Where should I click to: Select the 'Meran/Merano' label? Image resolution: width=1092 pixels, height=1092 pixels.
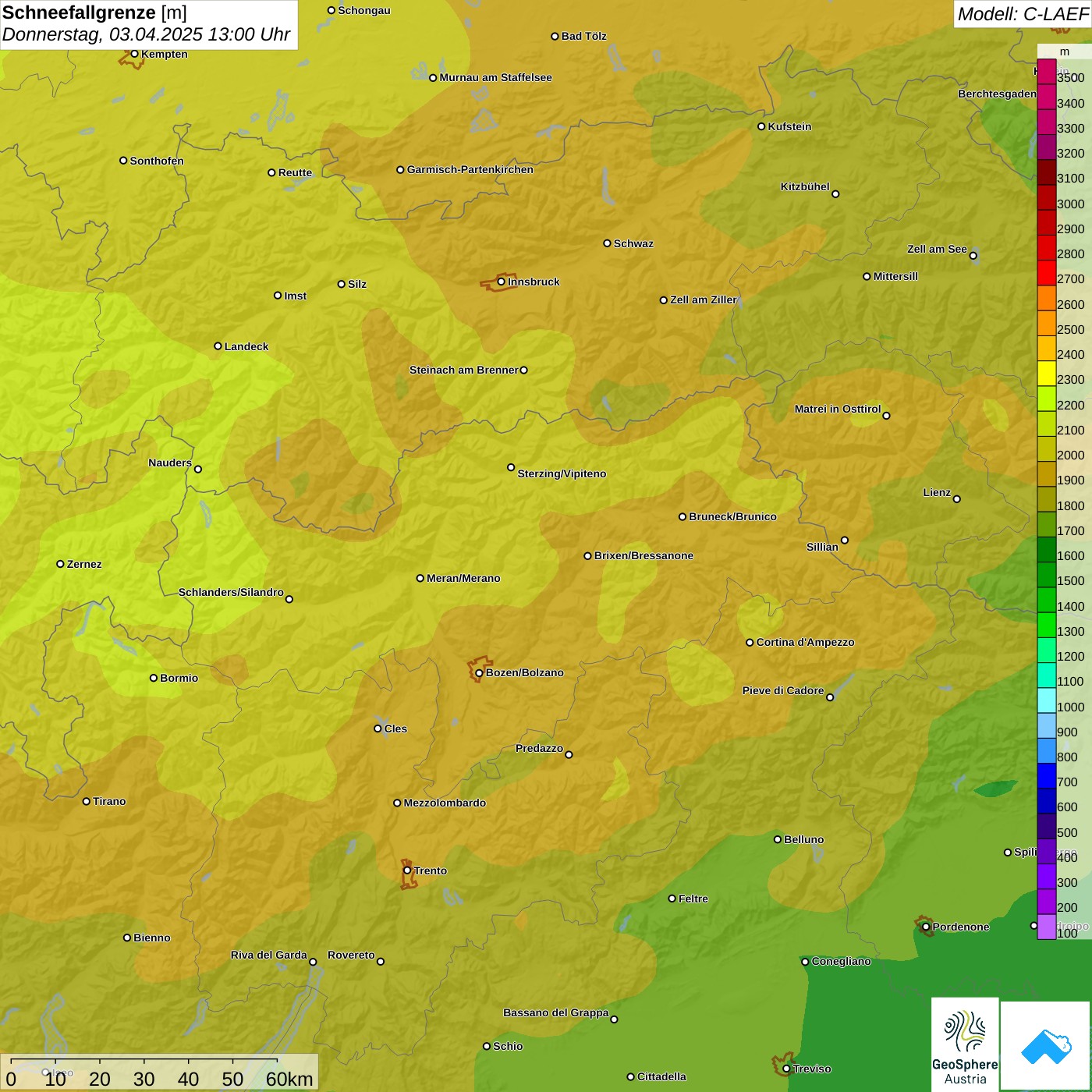(463, 578)
